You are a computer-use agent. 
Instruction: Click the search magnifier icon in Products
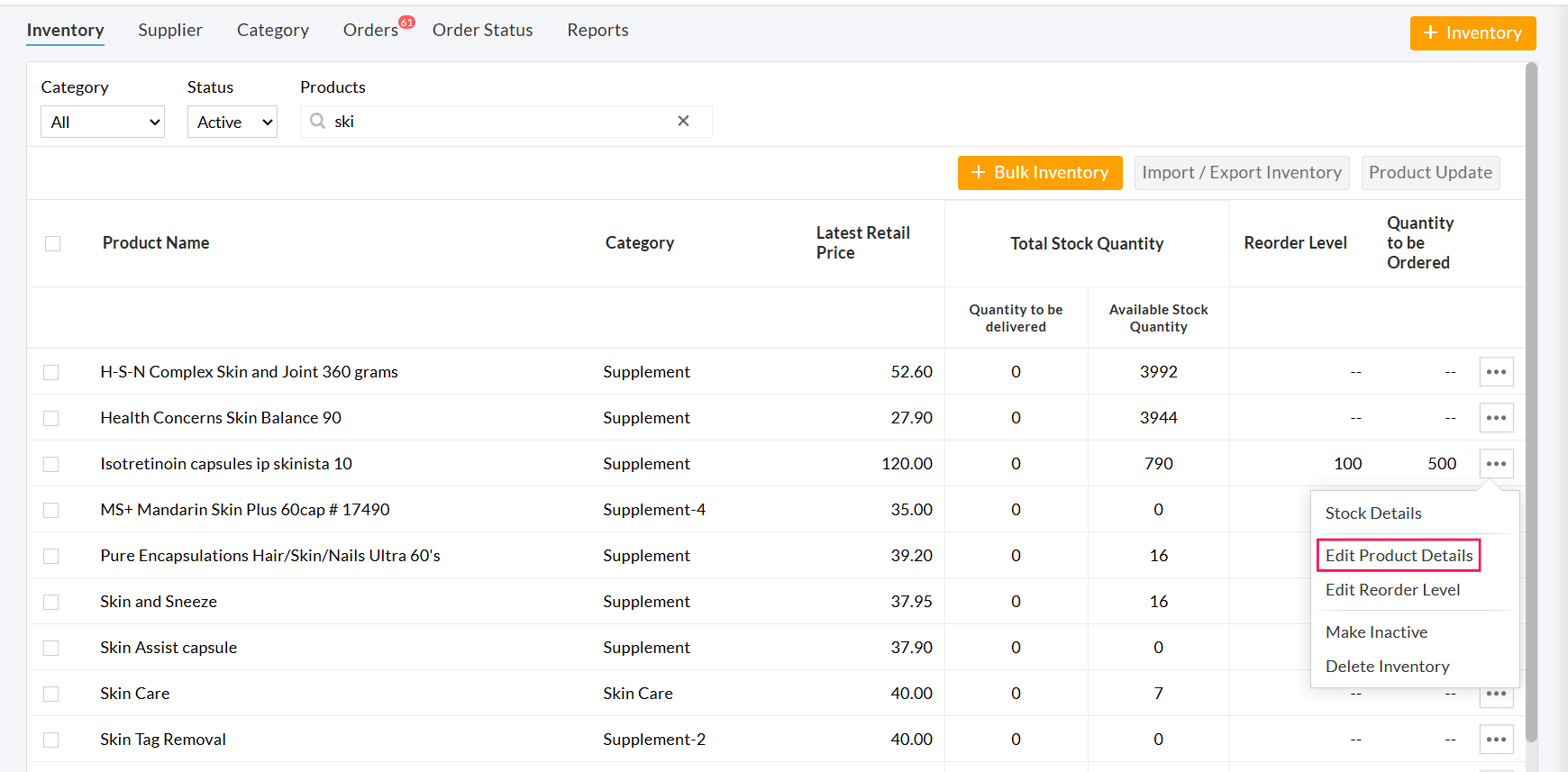317,122
